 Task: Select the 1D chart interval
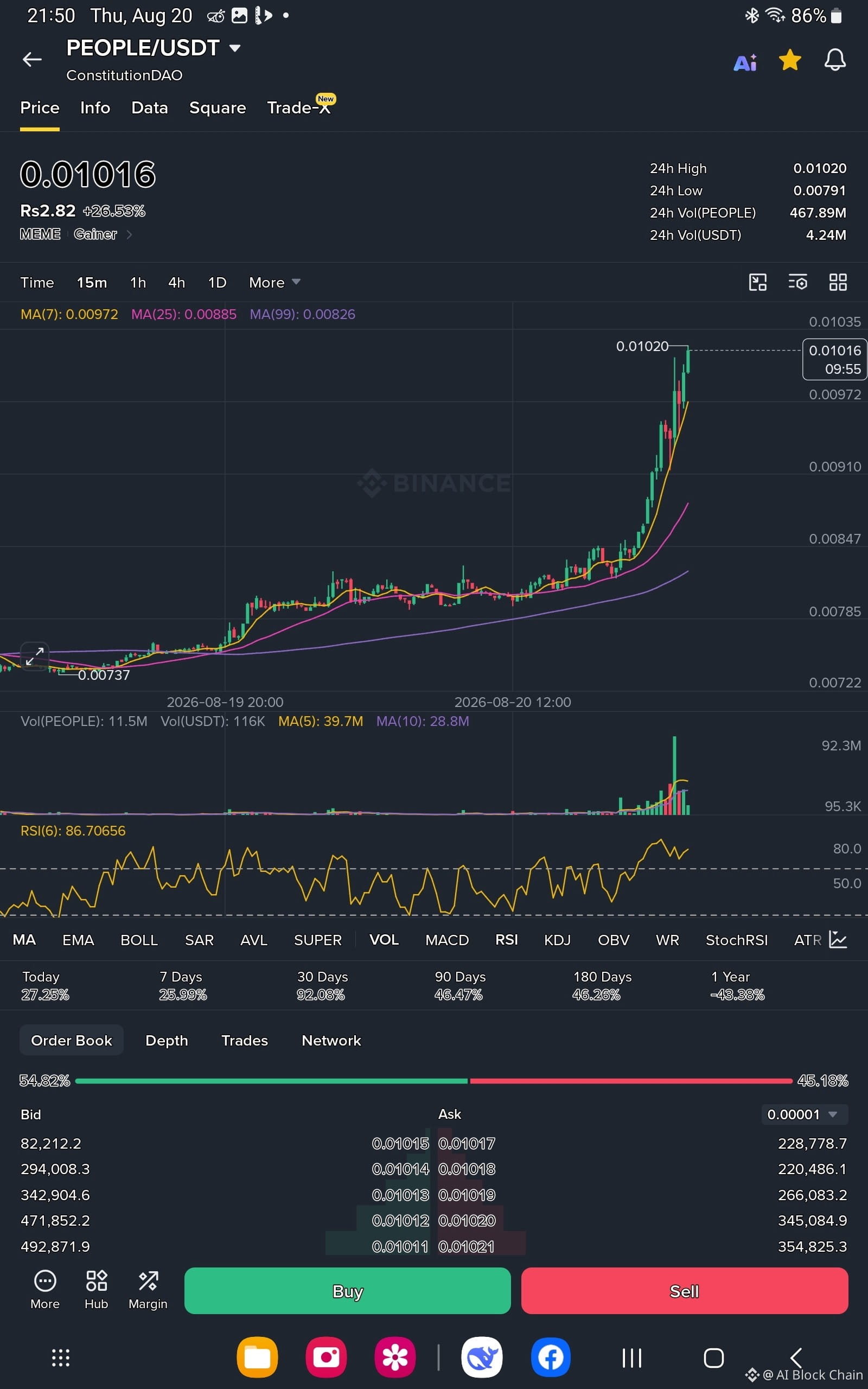click(217, 282)
